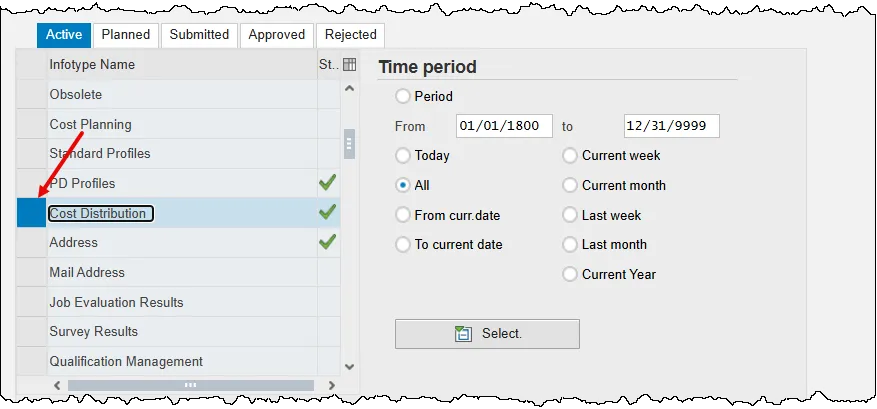Click the green checkmark beside Address
The image size is (877, 409).
coord(327,242)
